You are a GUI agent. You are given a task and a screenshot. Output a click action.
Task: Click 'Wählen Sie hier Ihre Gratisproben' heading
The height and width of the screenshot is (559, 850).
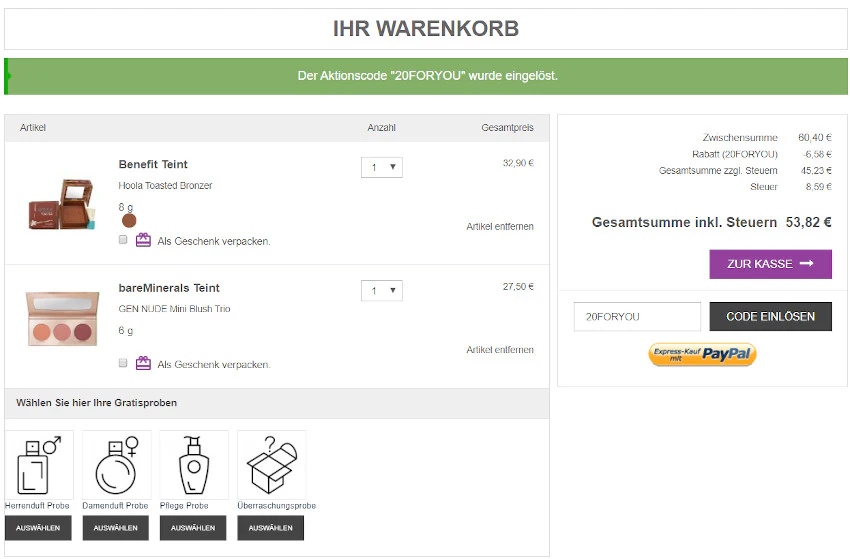click(x=96, y=403)
